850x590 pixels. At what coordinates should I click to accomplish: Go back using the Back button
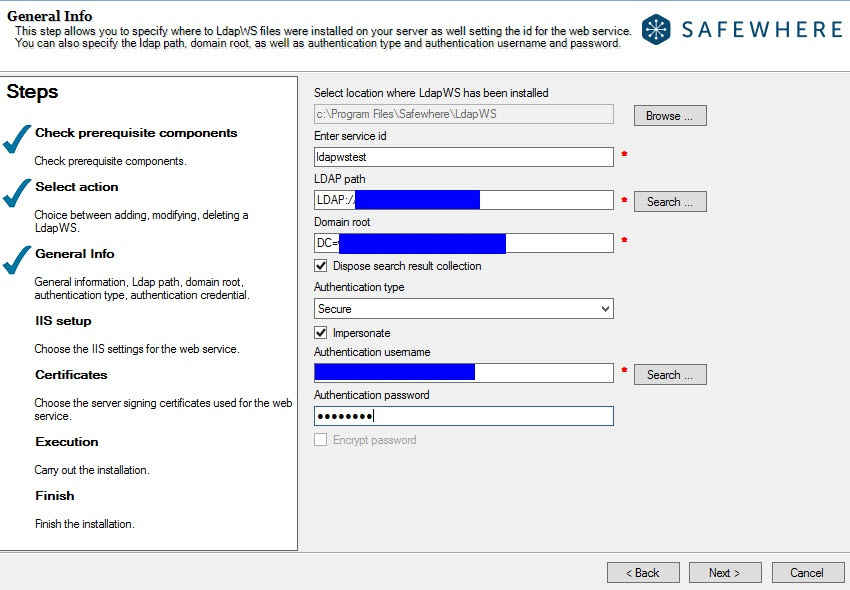coord(642,573)
